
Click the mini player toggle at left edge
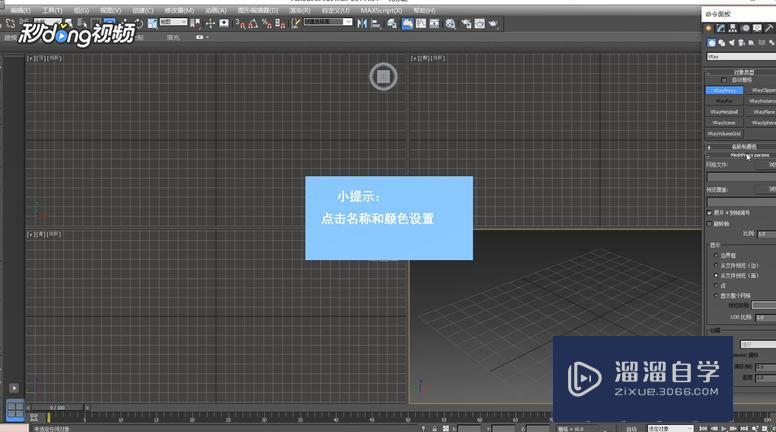[14, 388]
